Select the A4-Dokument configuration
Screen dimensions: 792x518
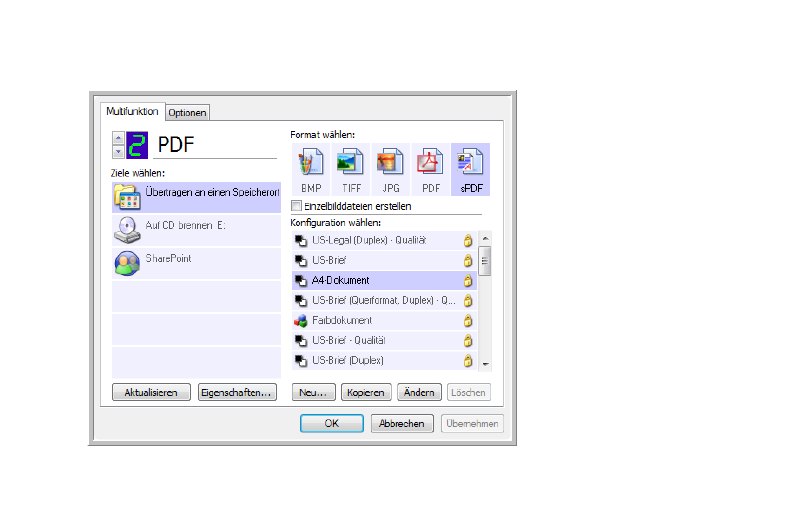(x=384, y=280)
